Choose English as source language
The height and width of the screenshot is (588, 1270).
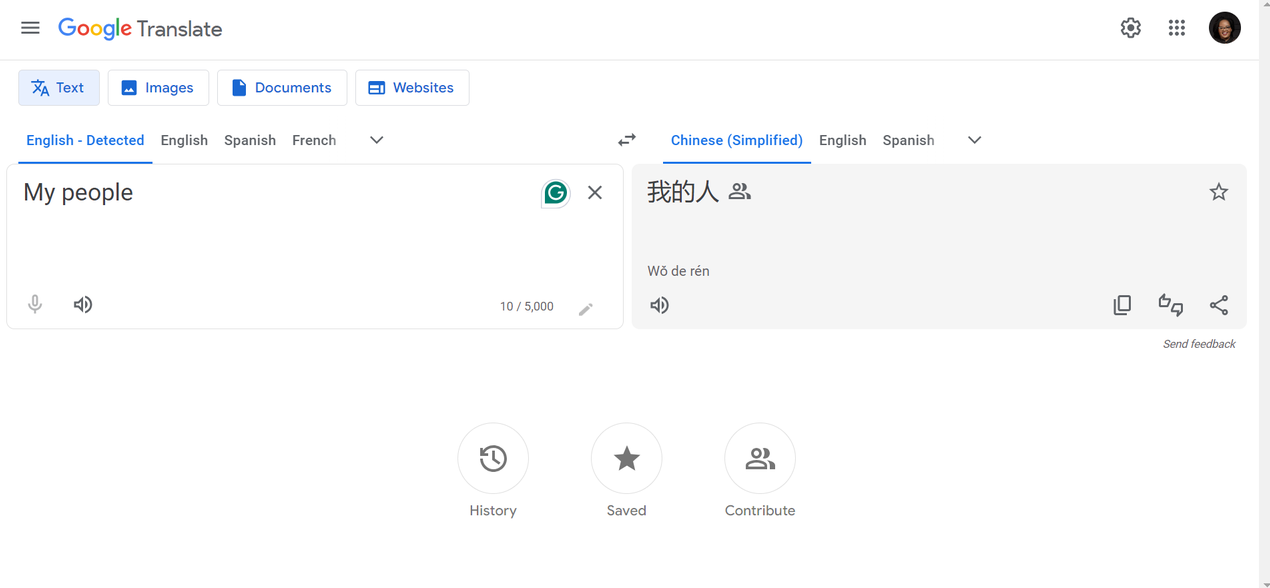(184, 141)
